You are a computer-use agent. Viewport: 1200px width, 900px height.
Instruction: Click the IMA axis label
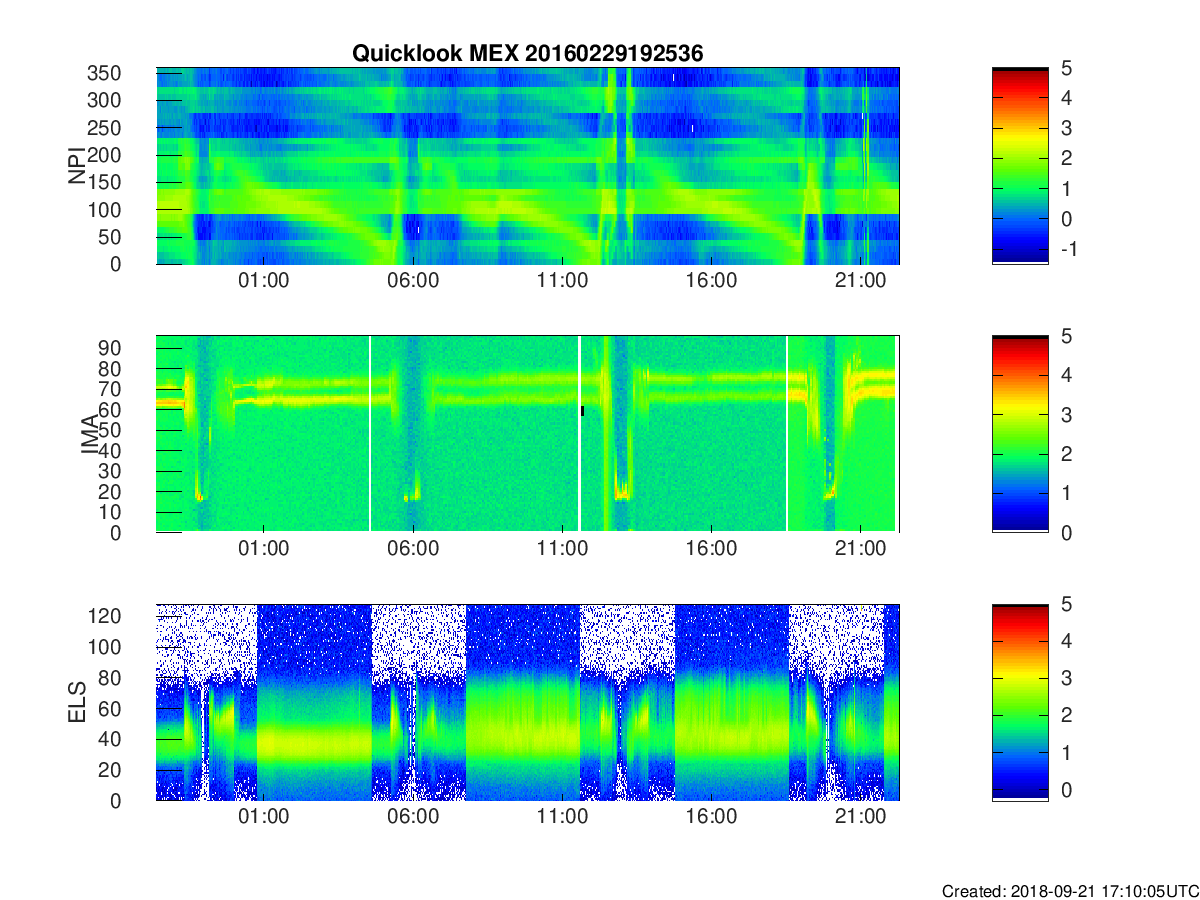pyautogui.click(x=88, y=434)
